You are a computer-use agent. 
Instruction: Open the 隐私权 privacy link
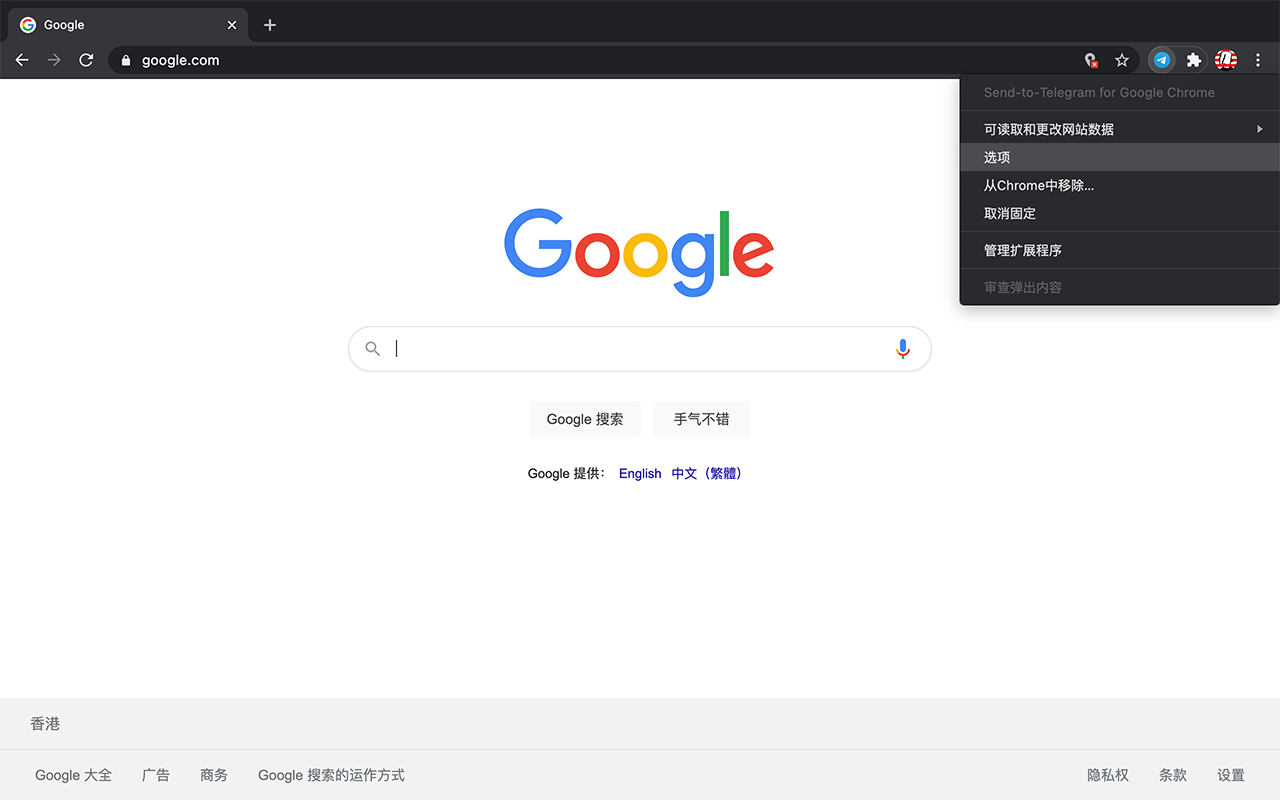pyautogui.click(x=1107, y=775)
